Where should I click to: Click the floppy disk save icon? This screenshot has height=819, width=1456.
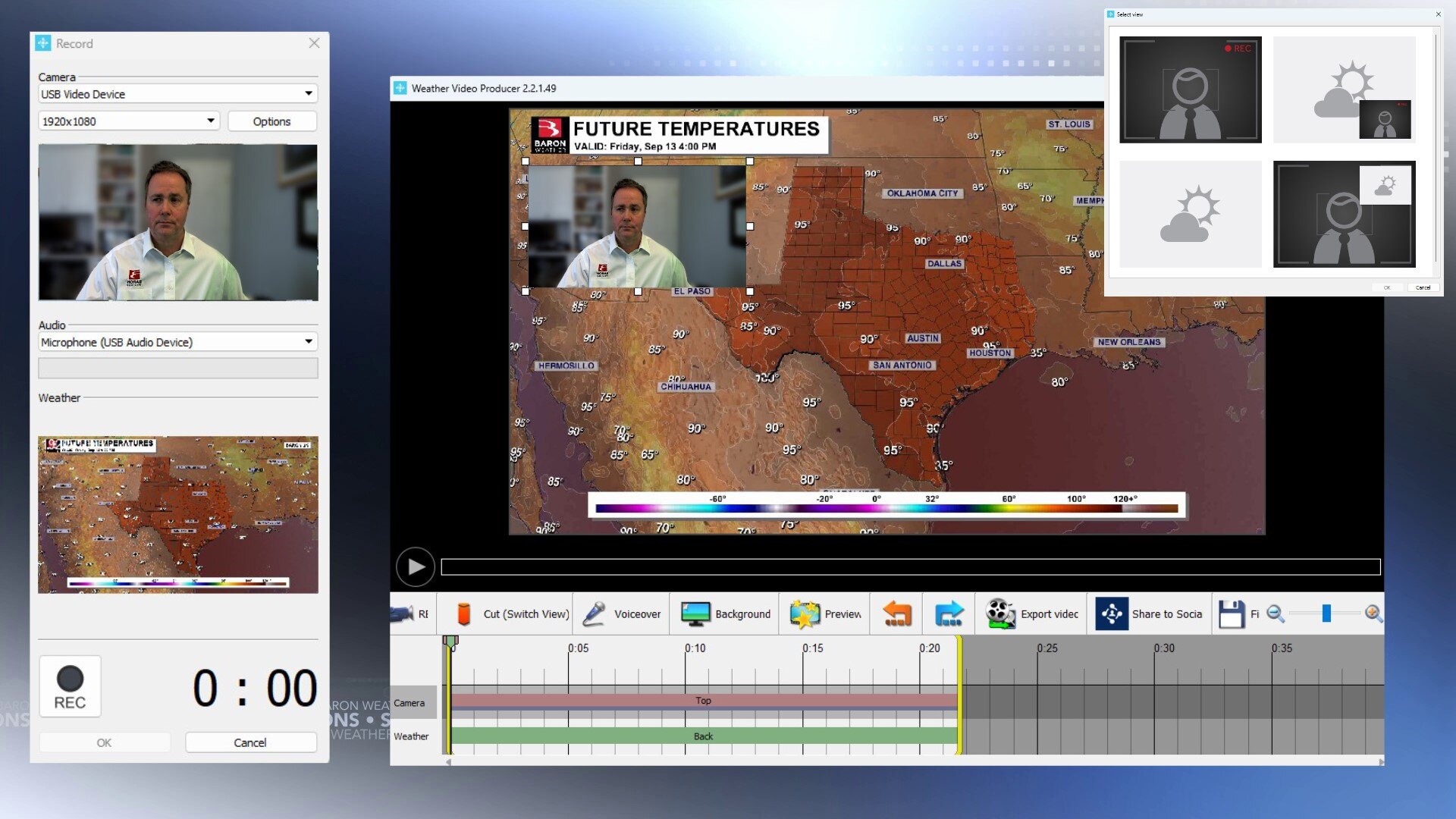(x=1232, y=614)
